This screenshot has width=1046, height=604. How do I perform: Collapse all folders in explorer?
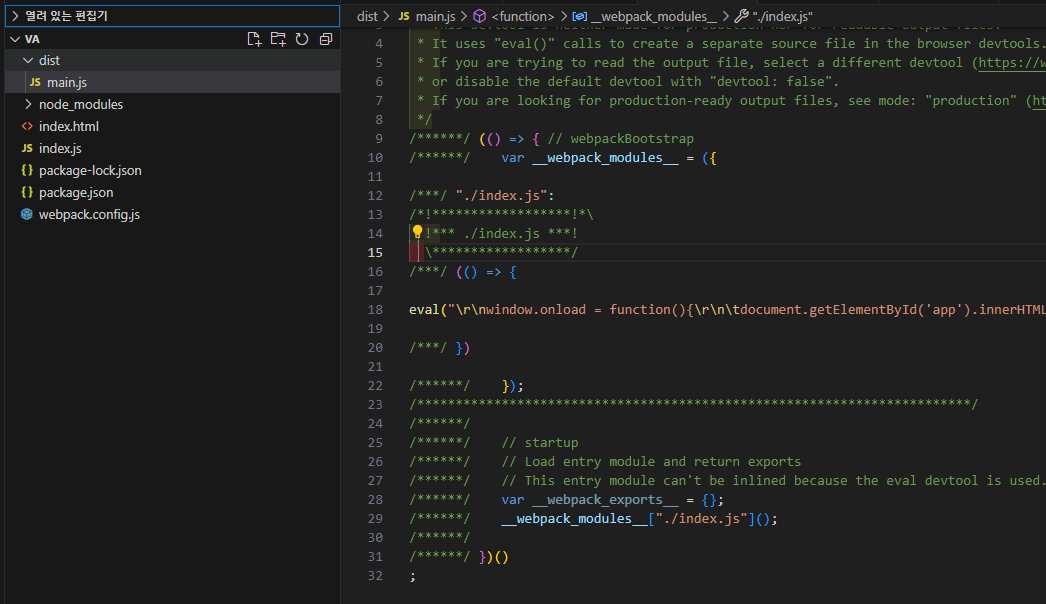326,39
